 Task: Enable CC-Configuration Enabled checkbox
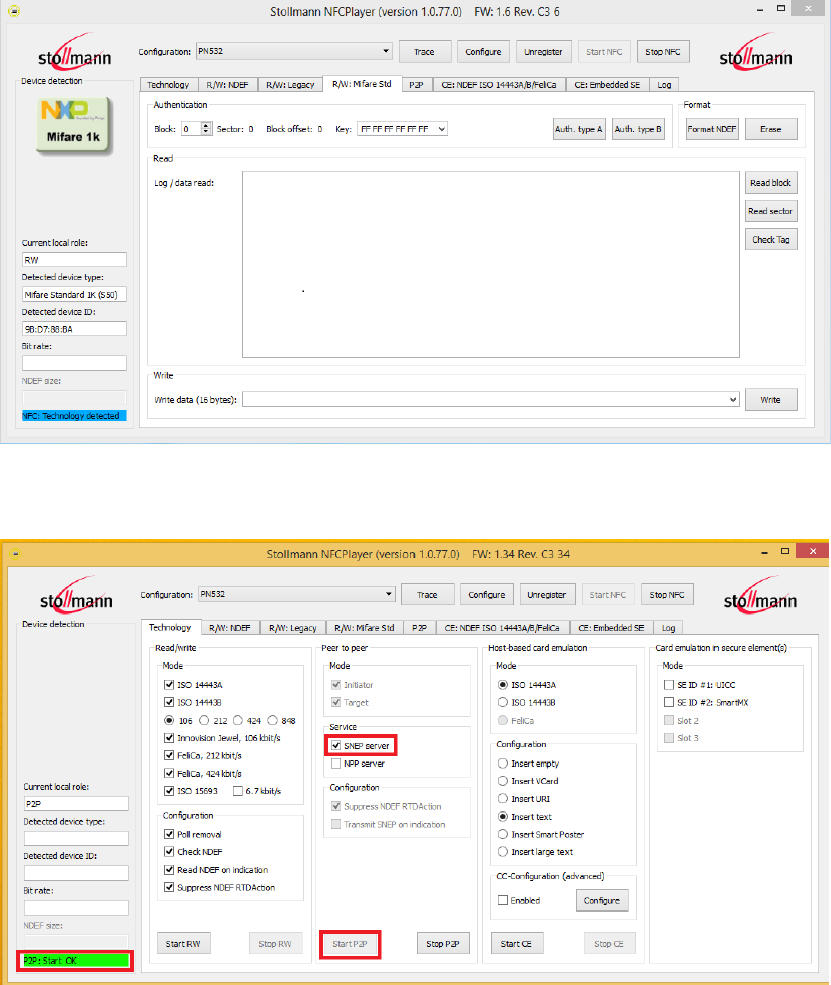point(502,900)
